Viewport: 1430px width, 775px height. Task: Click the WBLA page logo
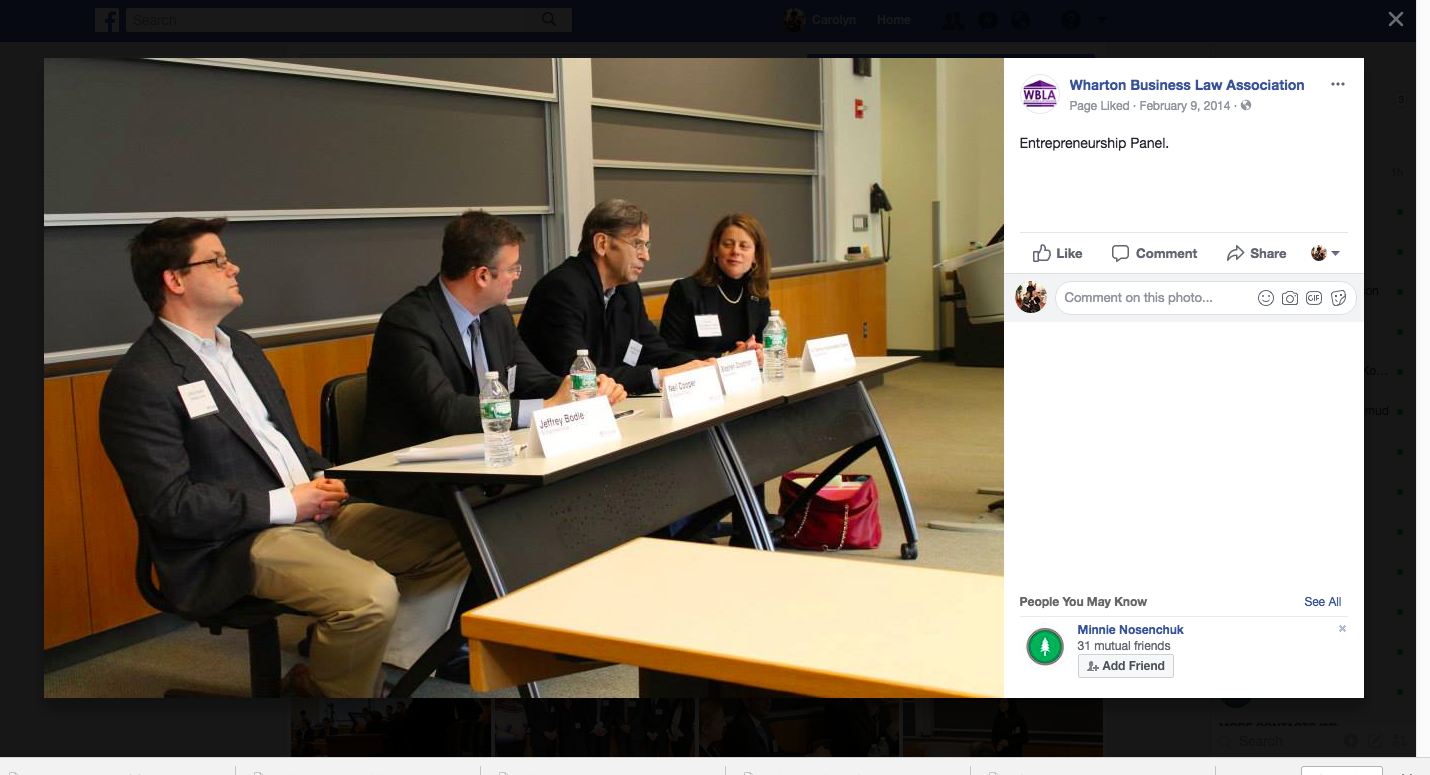point(1040,94)
